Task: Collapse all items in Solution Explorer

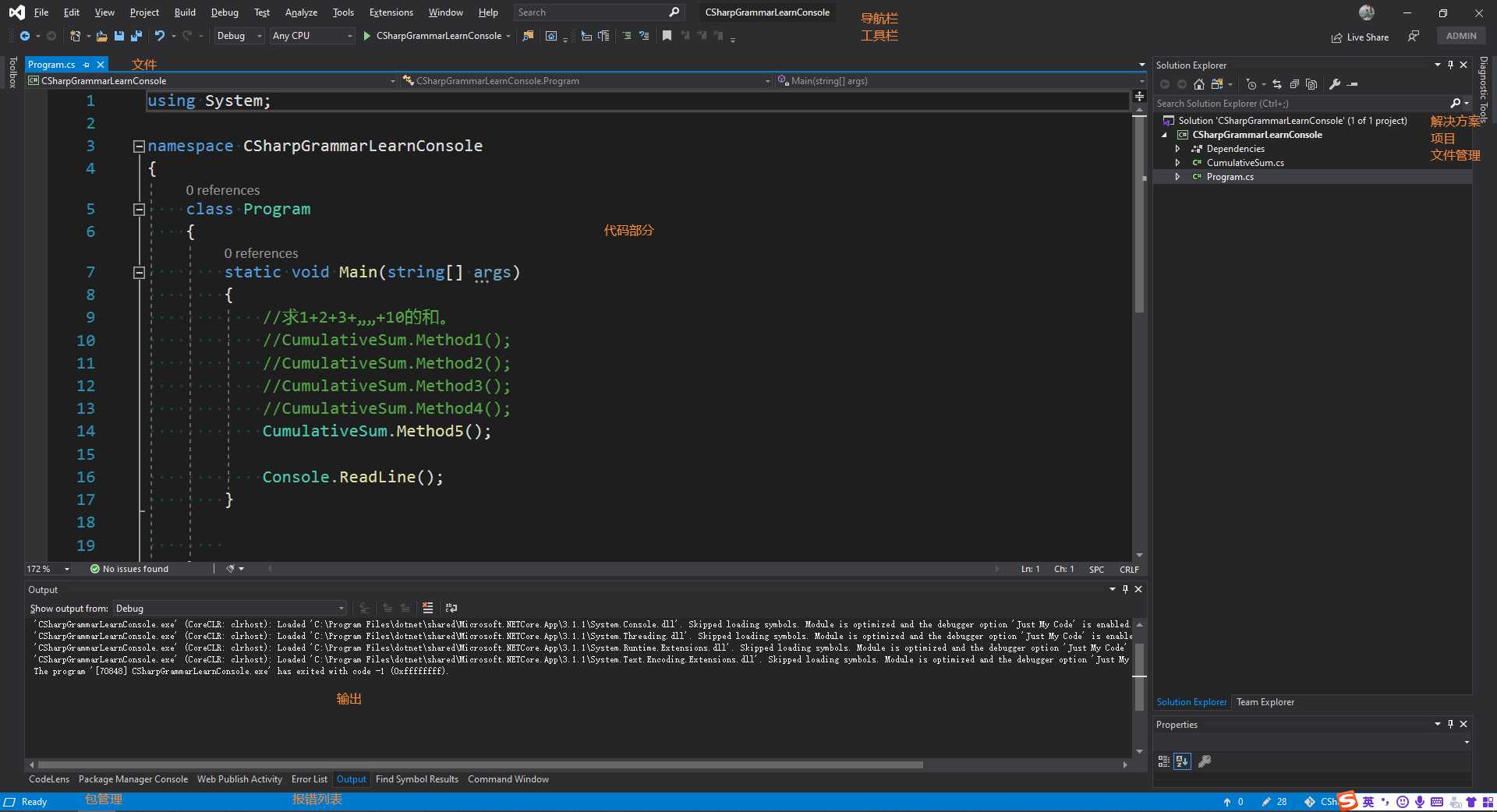Action: point(1294,84)
